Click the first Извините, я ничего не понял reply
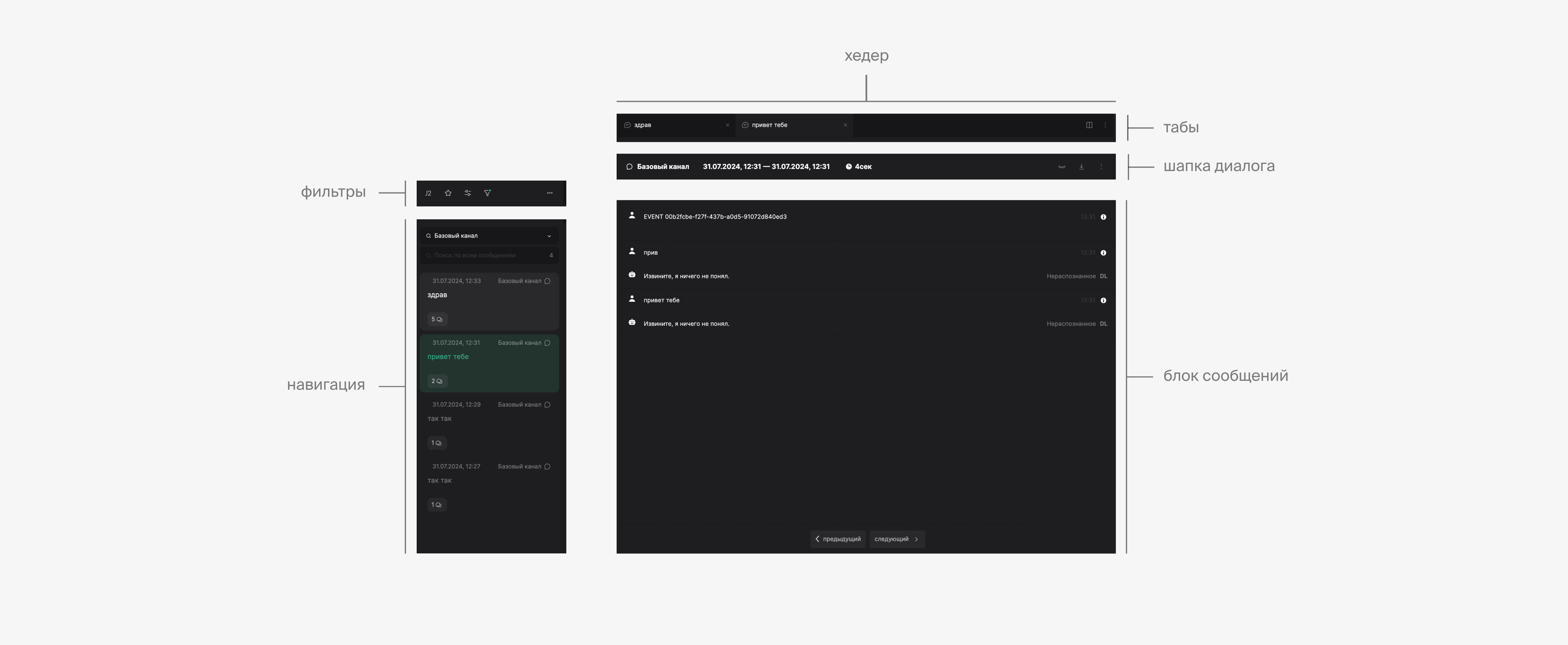This screenshot has width=1568, height=645. point(686,277)
